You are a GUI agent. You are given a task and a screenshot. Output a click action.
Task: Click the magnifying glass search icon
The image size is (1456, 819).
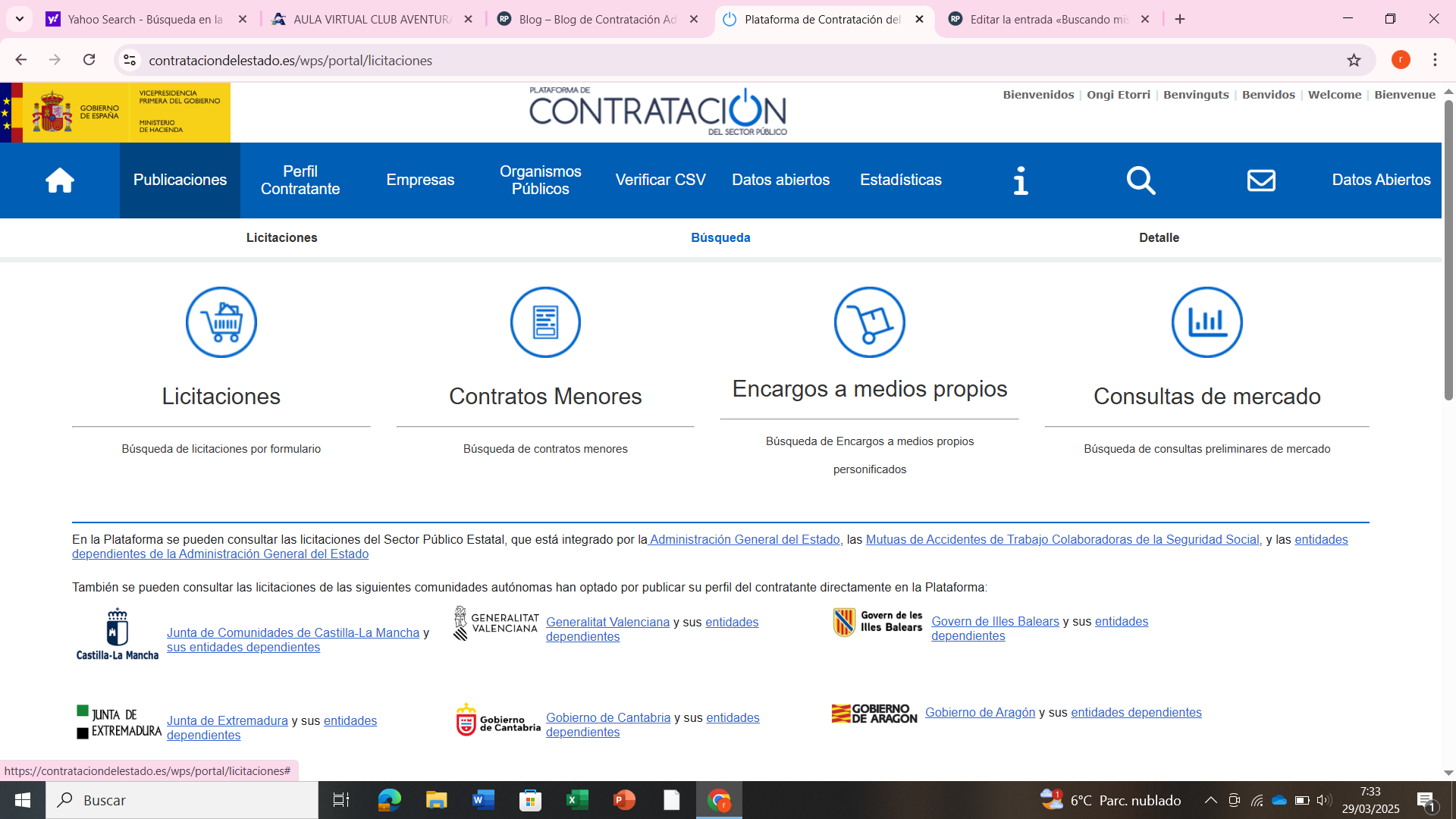tap(1141, 180)
